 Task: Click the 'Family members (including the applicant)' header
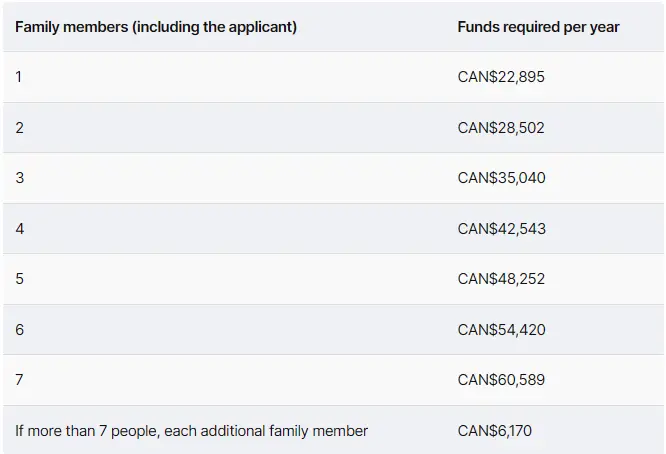pyautogui.click(x=156, y=27)
